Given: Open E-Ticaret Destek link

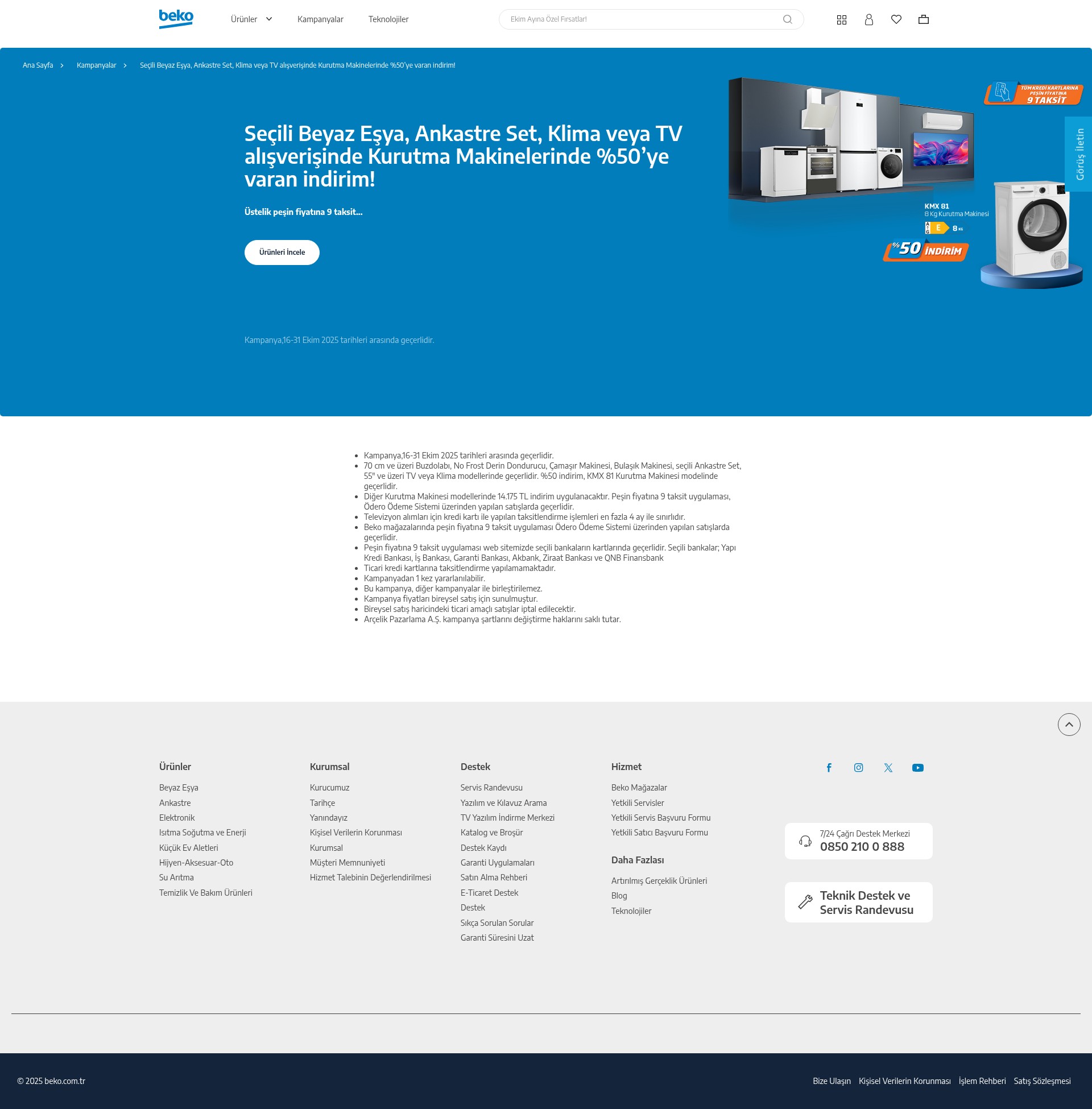Looking at the screenshot, I should coord(489,893).
